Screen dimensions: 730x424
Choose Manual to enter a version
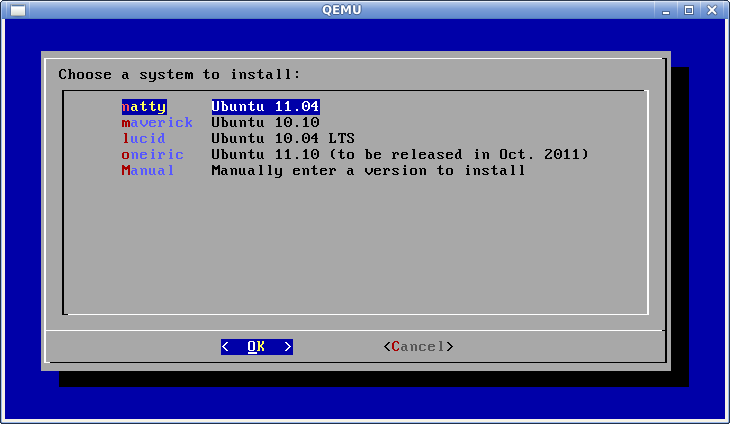[324, 170]
